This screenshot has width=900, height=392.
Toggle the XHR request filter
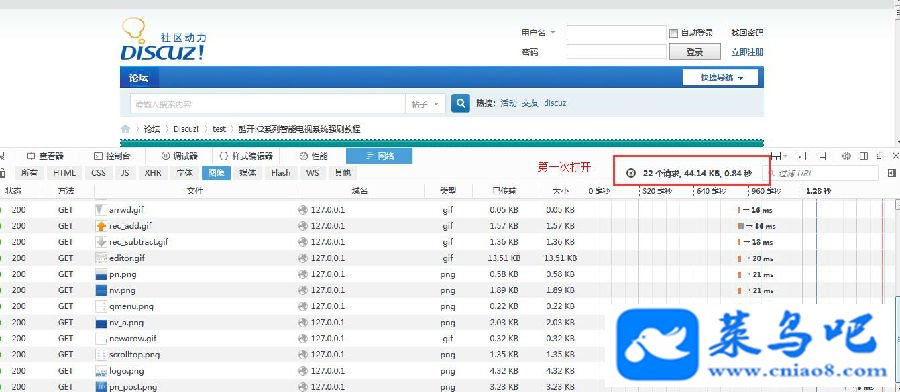click(x=153, y=172)
